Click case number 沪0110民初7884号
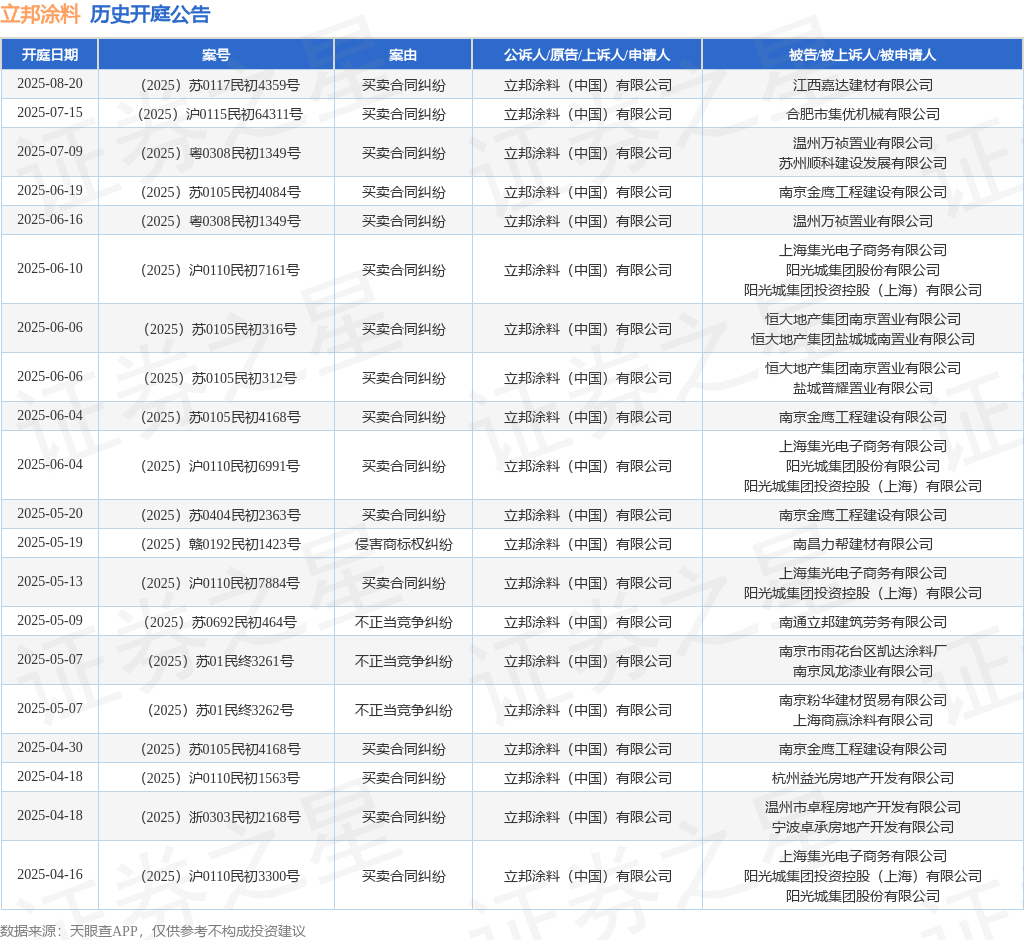 tap(220, 583)
